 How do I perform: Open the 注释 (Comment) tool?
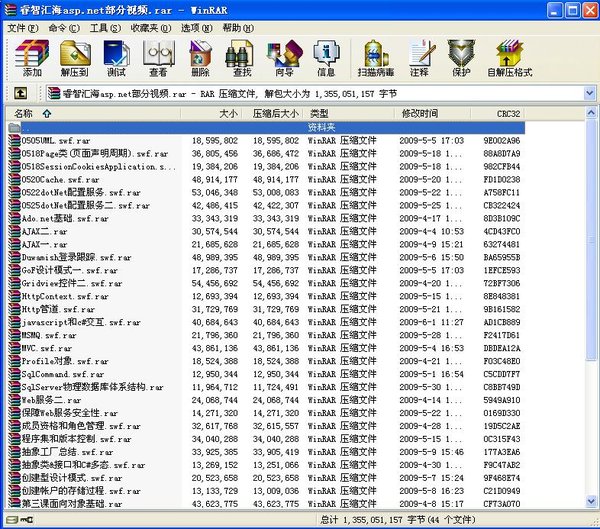coord(420,58)
